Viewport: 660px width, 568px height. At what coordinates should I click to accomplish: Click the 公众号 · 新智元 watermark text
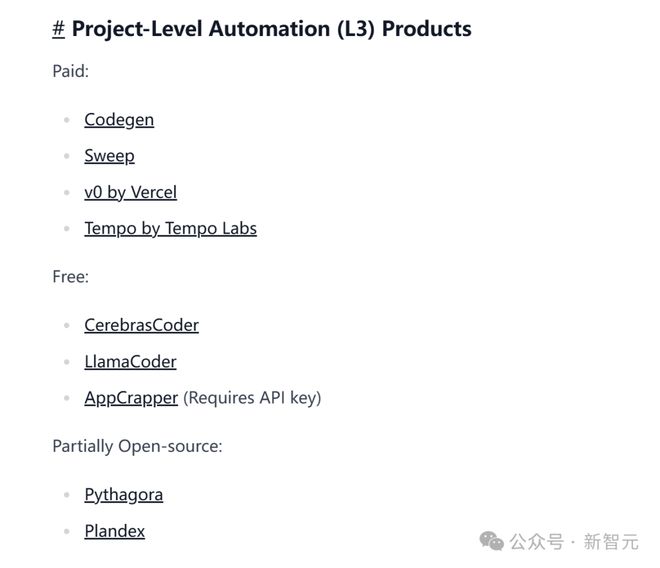point(574,542)
